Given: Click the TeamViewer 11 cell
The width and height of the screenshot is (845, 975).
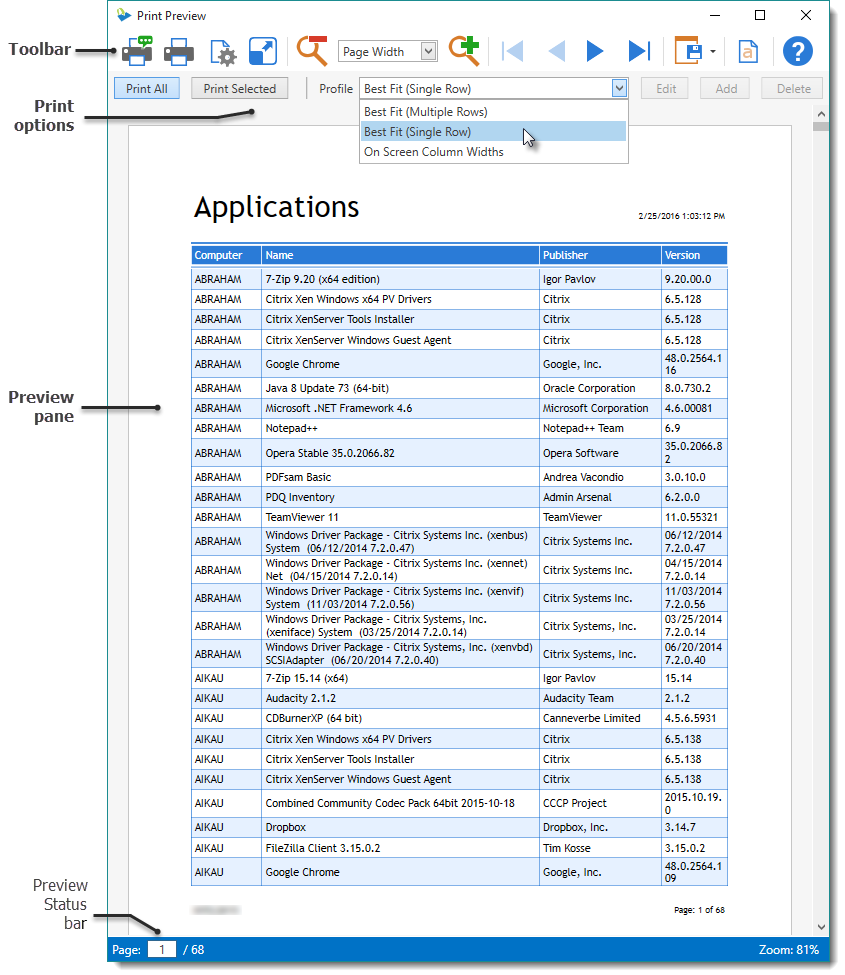Looking at the screenshot, I should click(x=400, y=517).
